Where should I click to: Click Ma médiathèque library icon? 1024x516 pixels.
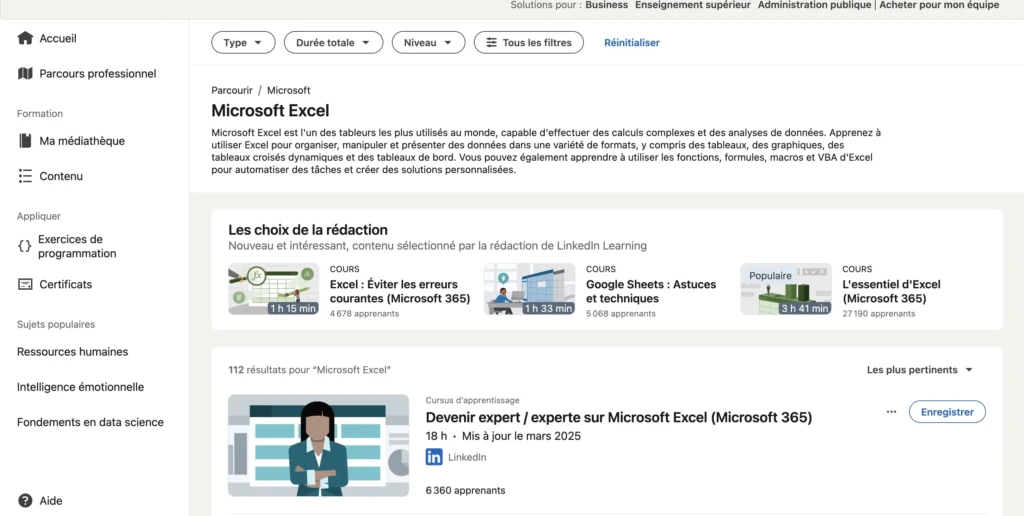25,141
